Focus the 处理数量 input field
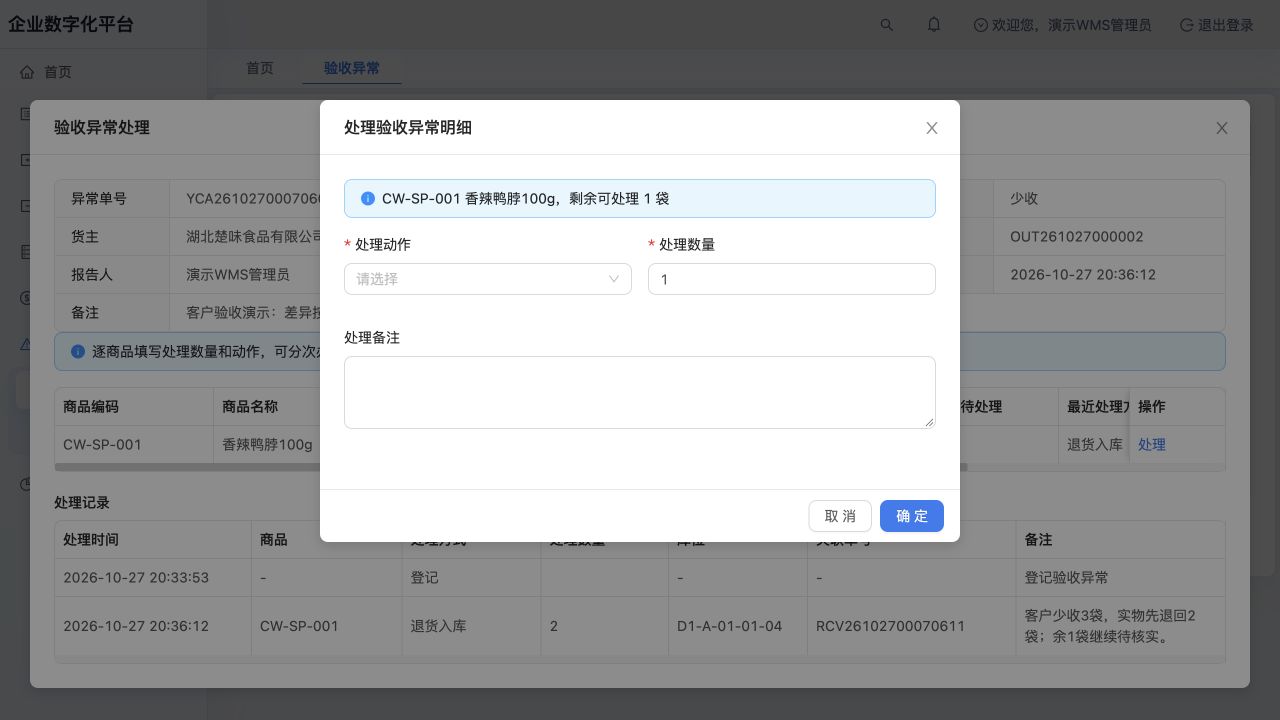Screen dimensions: 1280x720 coord(792,279)
